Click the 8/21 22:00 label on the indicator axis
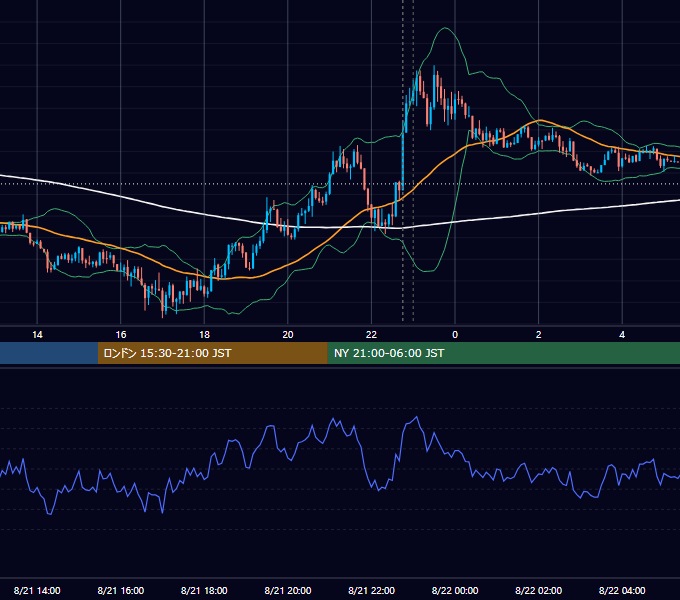680x600 pixels. coord(372,590)
